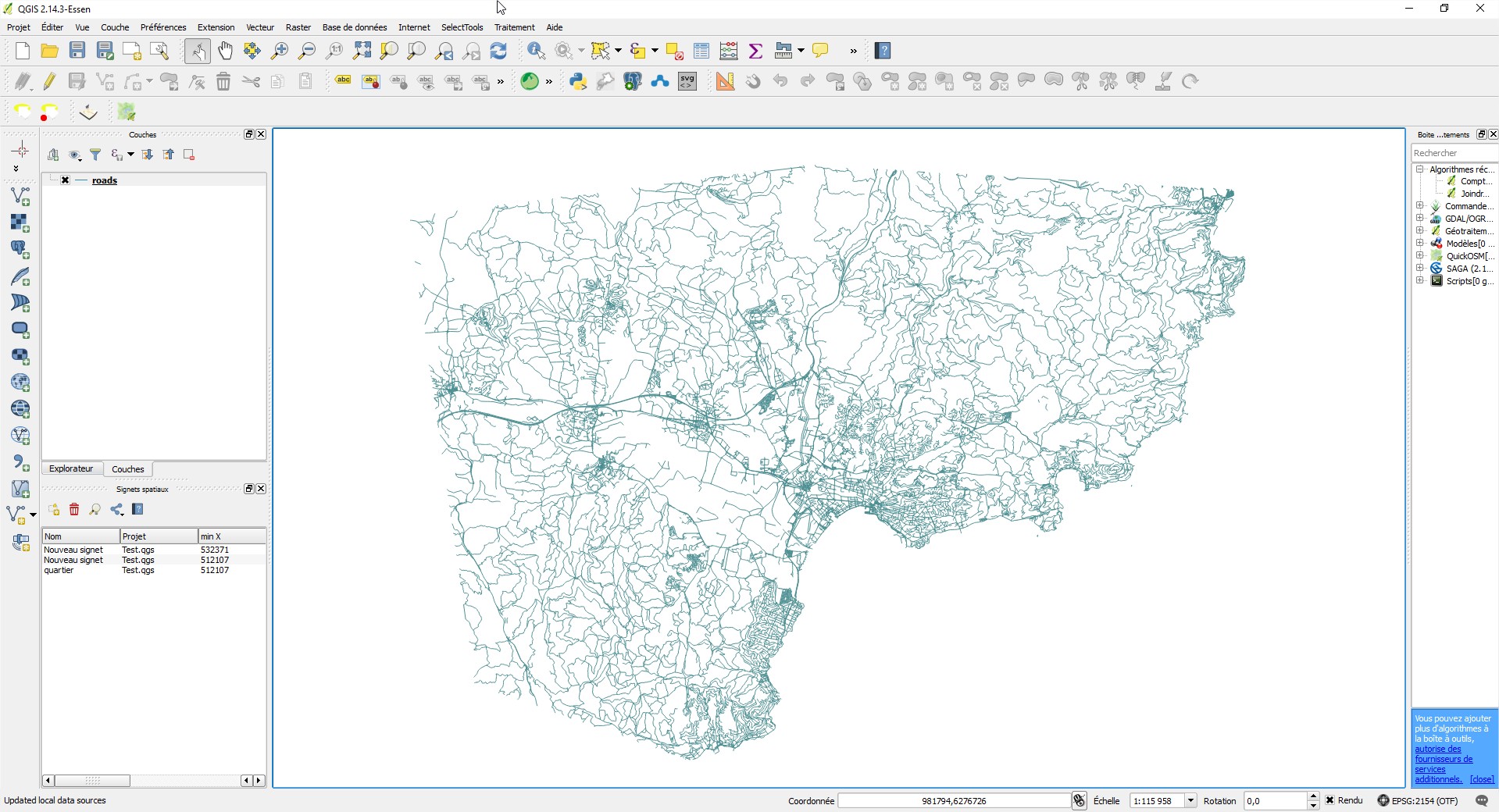The image size is (1499, 812).
Task: Click the delete selected trash icon
Action: [x=223, y=81]
